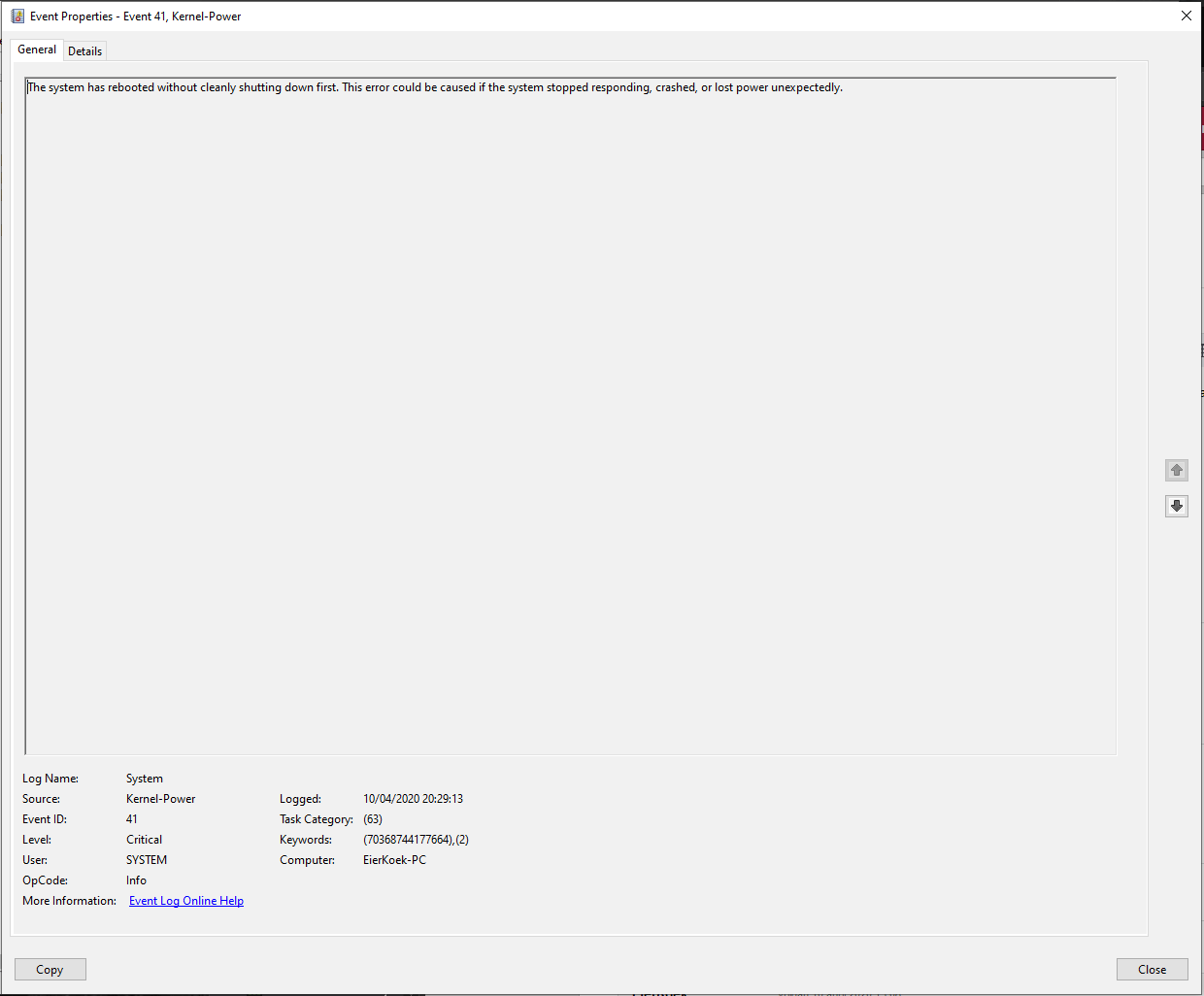The height and width of the screenshot is (996, 1204).
Task: Select the Source value Kernel-Power
Action: pos(161,799)
